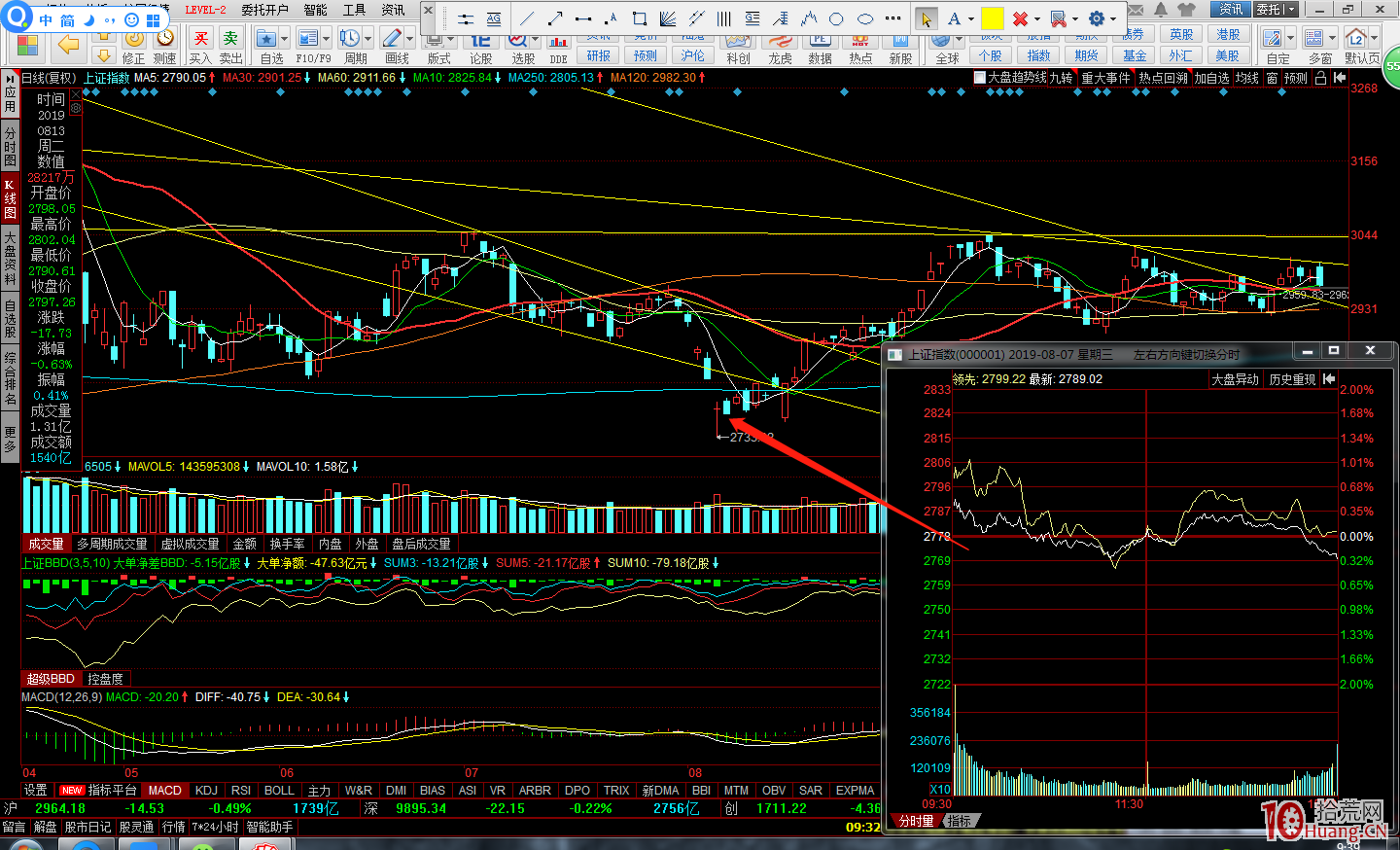Select the circle drawing tool
Screen dimensions: 1400x850
pos(836,18)
